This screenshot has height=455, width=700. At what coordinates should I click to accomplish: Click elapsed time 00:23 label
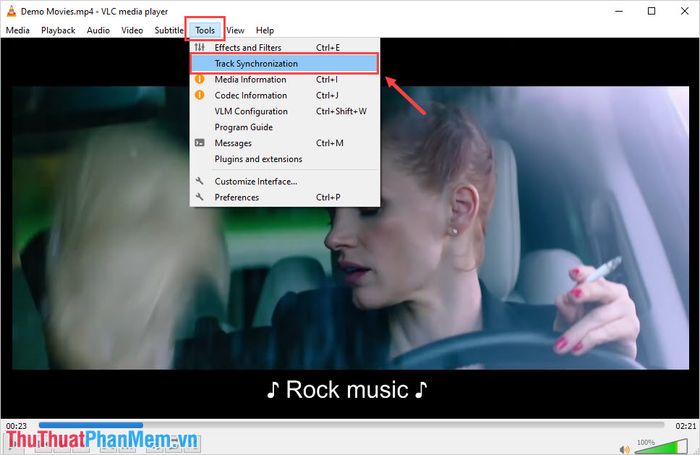pos(17,426)
